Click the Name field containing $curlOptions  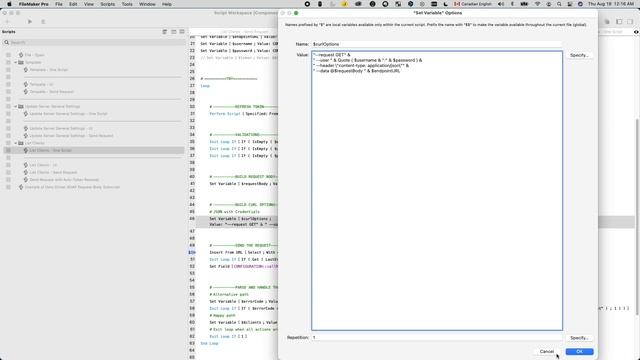click(437, 44)
